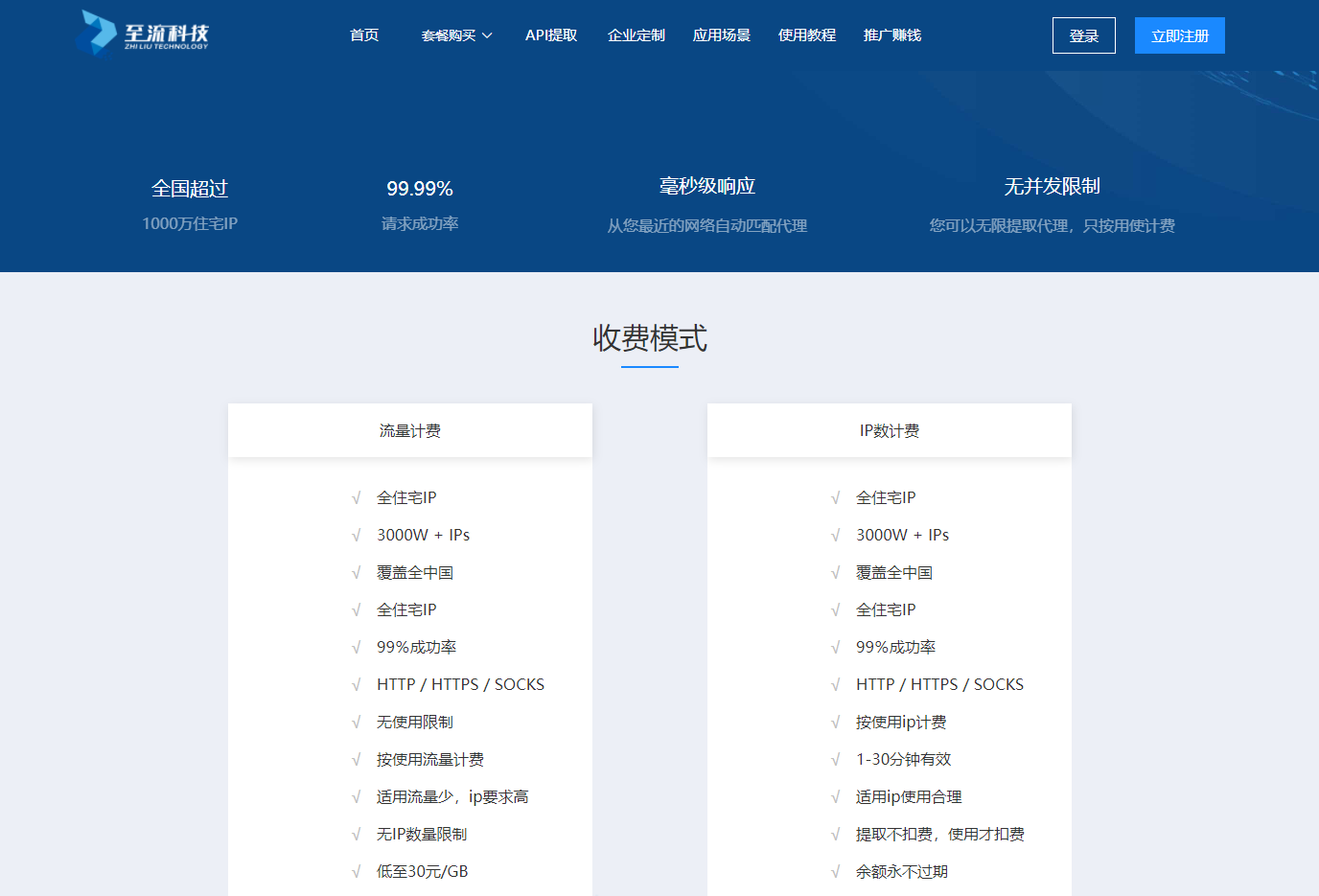Go to the 首页 menu item
Viewport: 1319px width, 896px height.
click(x=364, y=35)
